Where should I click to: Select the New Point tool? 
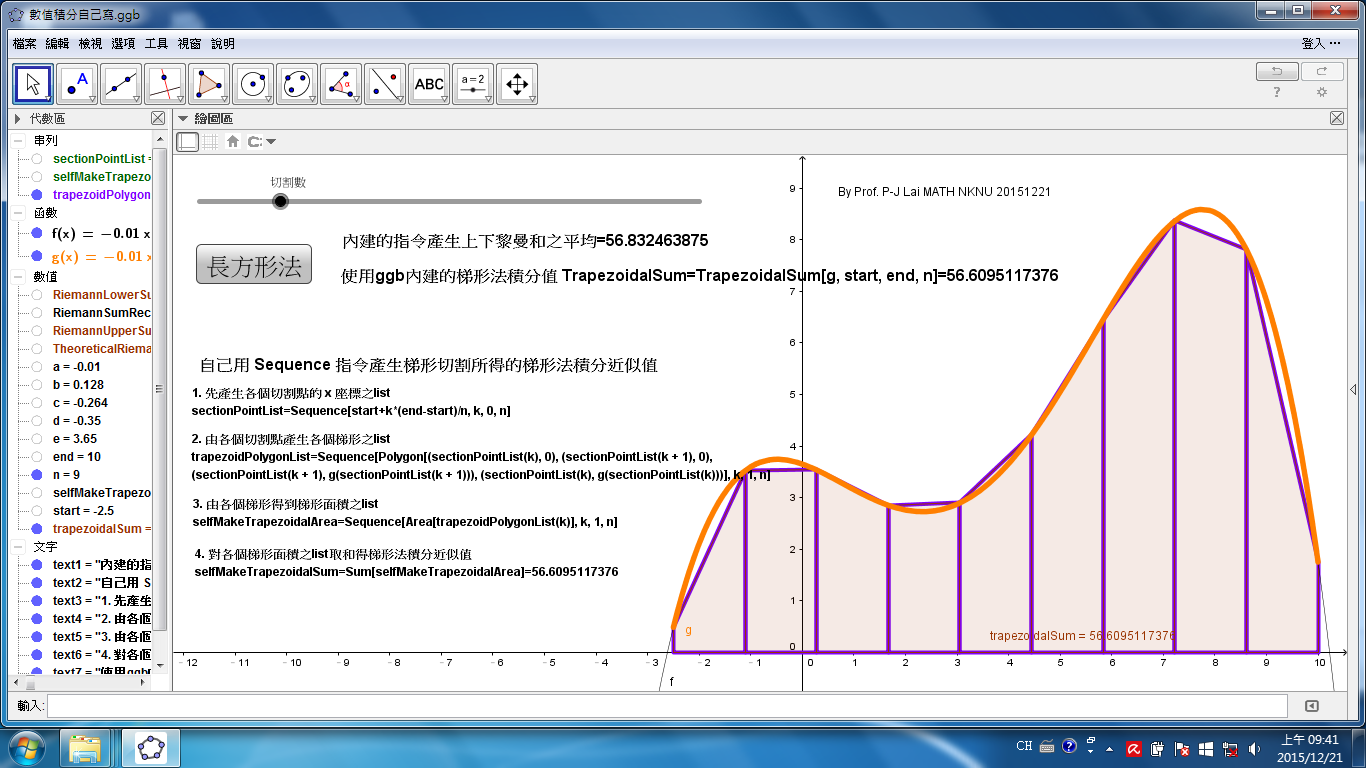point(76,84)
